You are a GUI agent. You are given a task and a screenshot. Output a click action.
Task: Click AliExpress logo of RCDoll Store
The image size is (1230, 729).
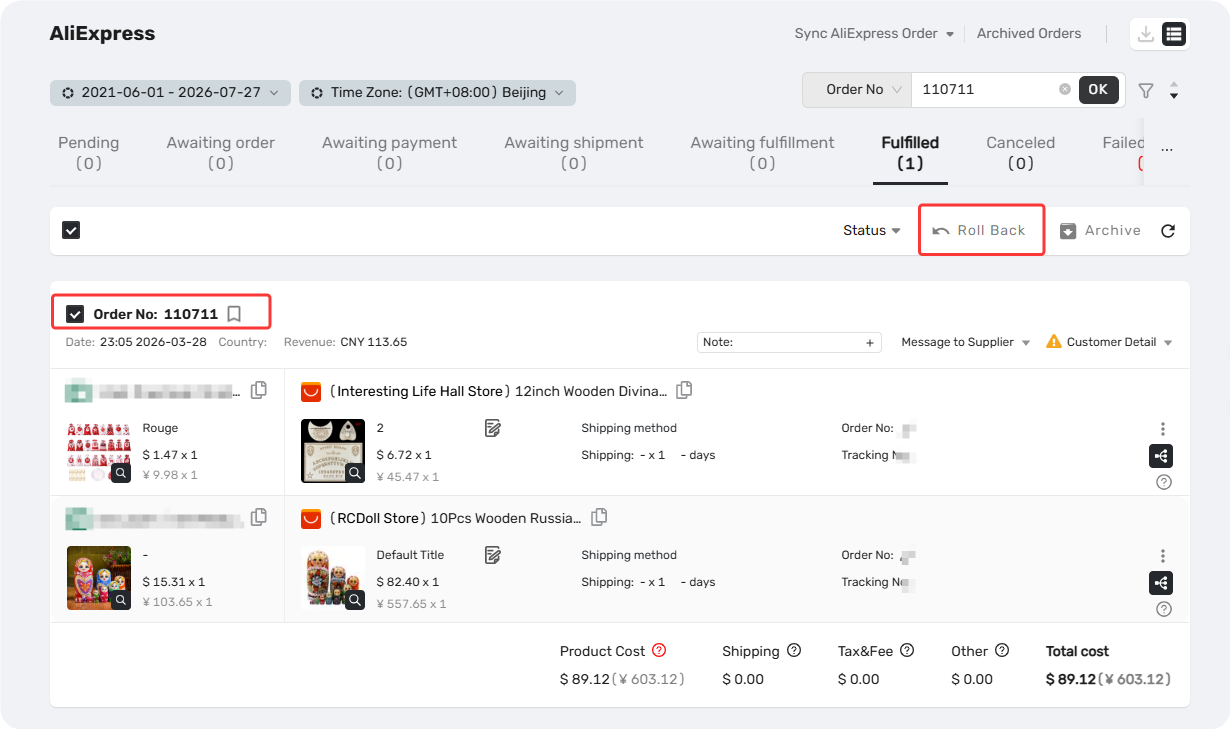click(311, 518)
